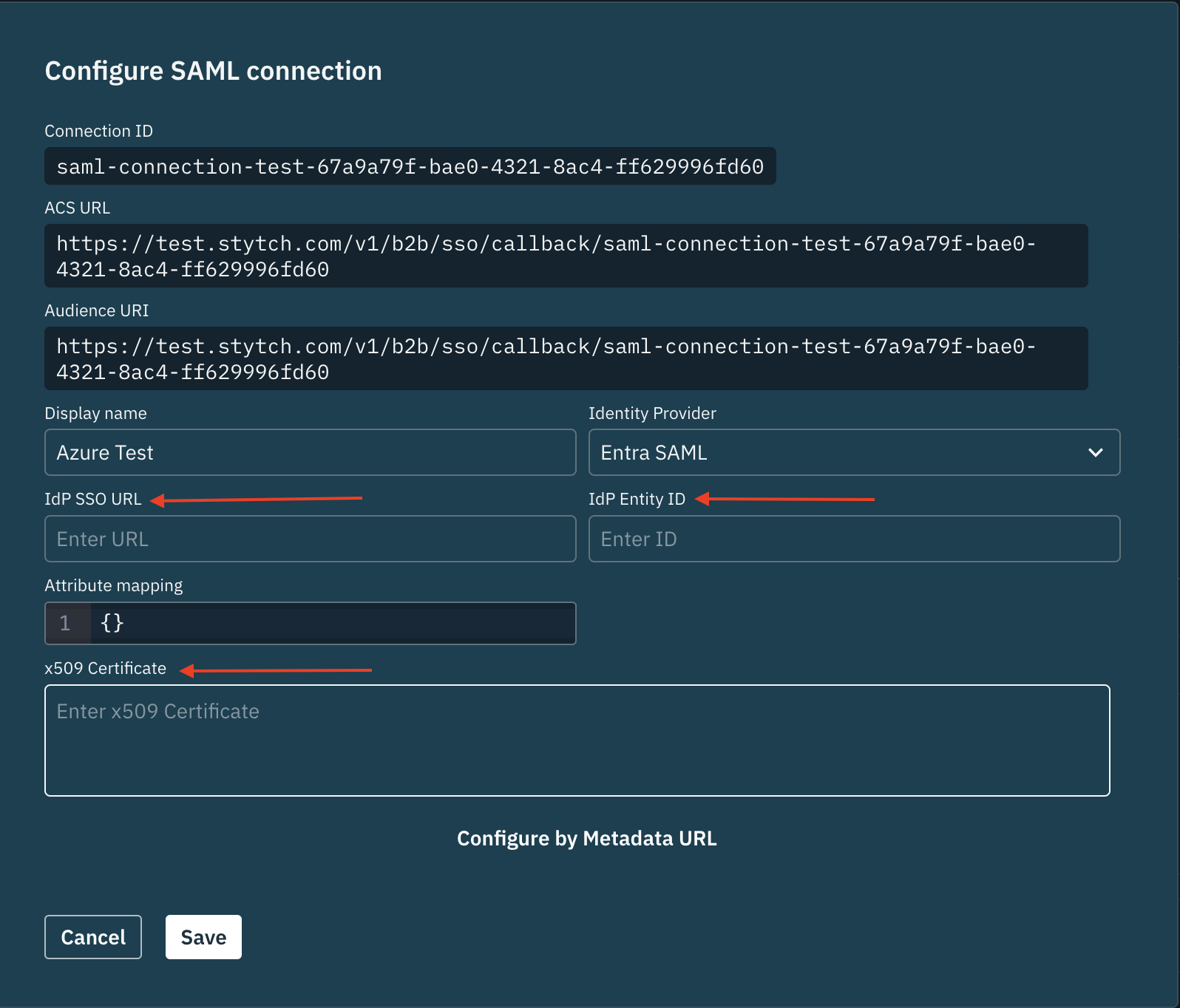Click the IdP SSO URL label
The height and width of the screenshot is (1008, 1180).
point(93,499)
